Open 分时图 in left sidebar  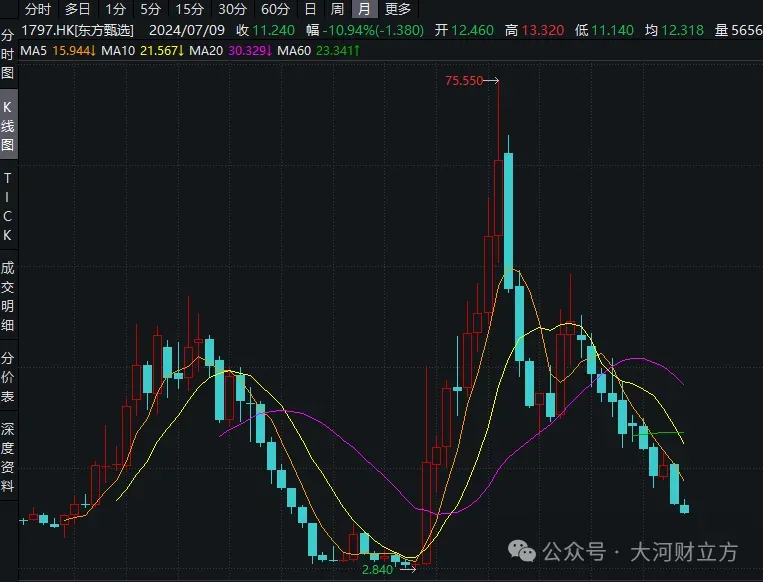click(8, 54)
